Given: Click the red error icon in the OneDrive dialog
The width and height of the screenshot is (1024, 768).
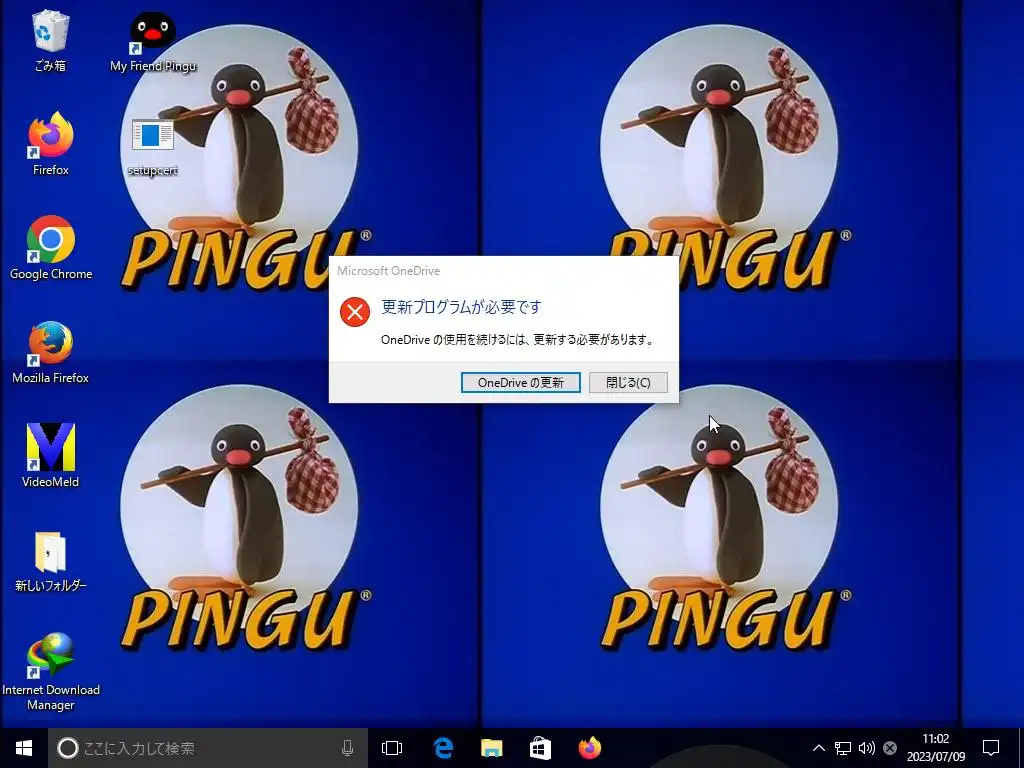Looking at the screenshot, I should point(355,312).
